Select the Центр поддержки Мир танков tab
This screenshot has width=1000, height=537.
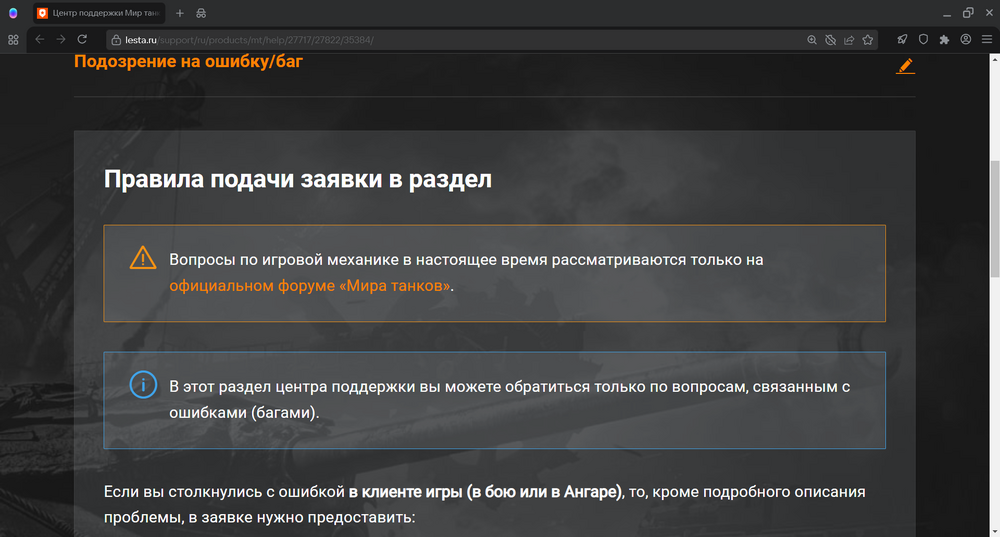[x=99, y=13]
